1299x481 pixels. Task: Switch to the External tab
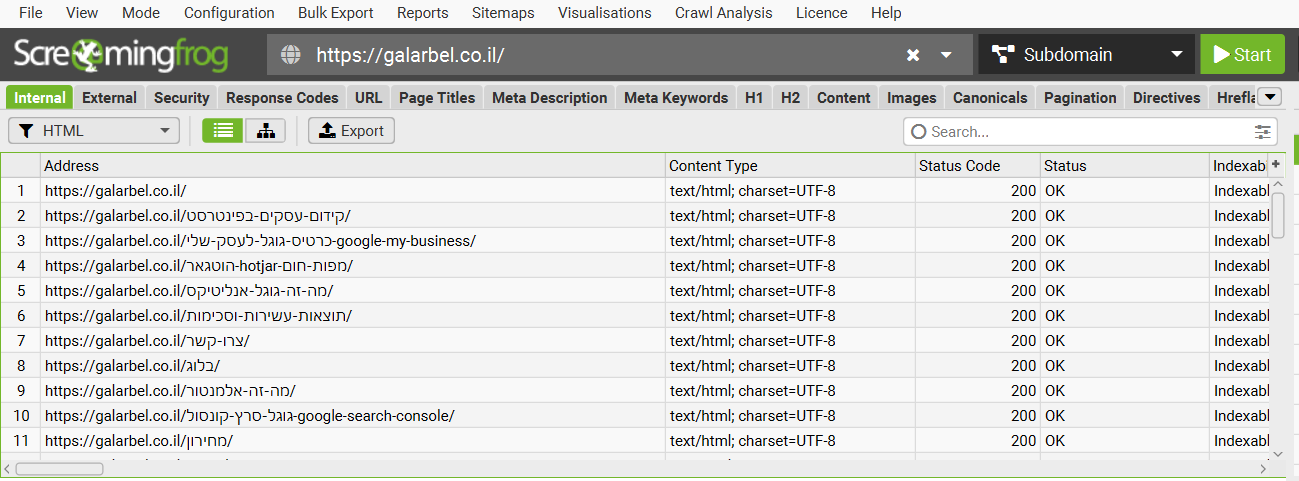coord(110,98)
